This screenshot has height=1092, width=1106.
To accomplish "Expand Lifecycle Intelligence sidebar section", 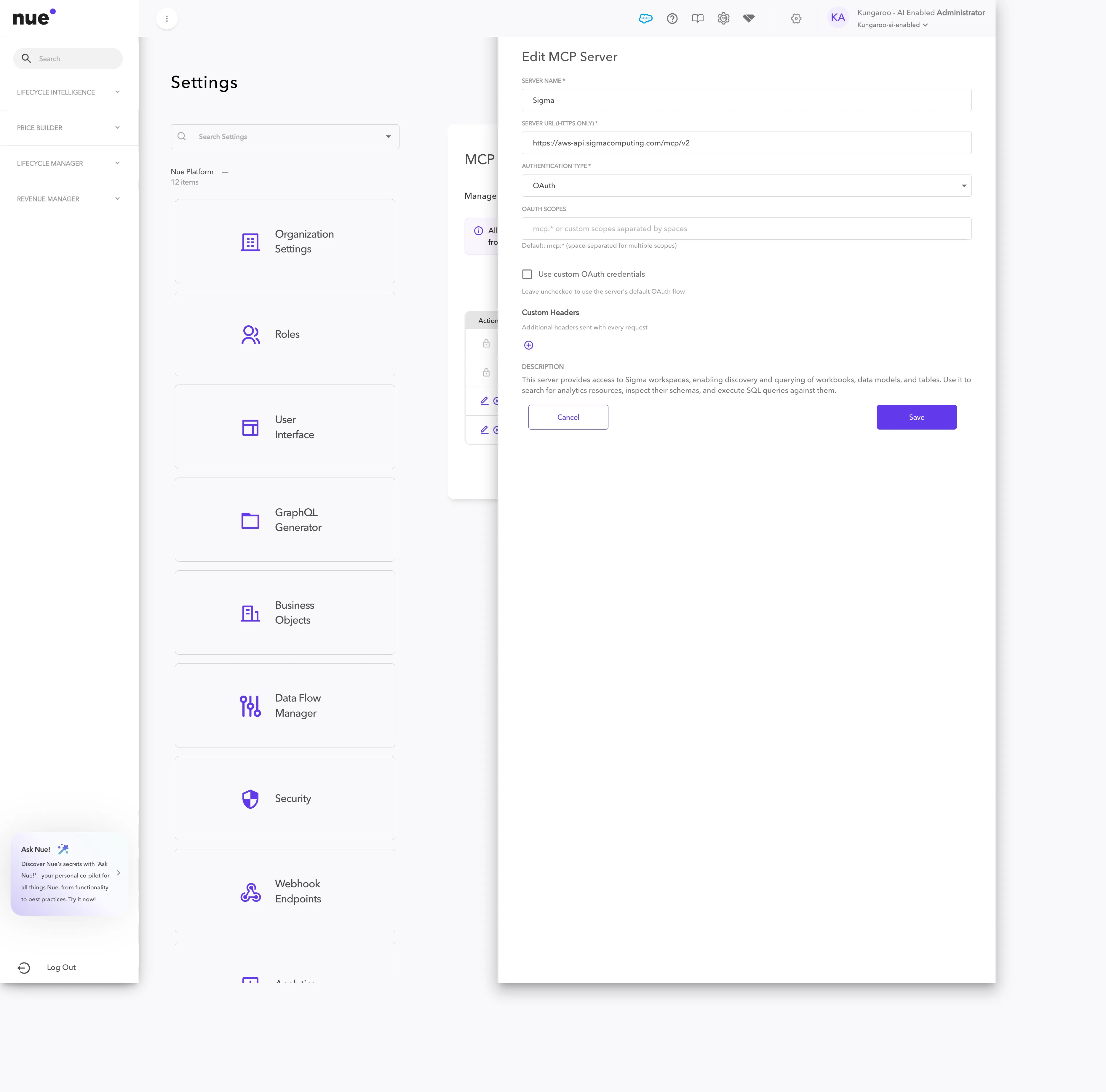I will (x=69, y=92).
